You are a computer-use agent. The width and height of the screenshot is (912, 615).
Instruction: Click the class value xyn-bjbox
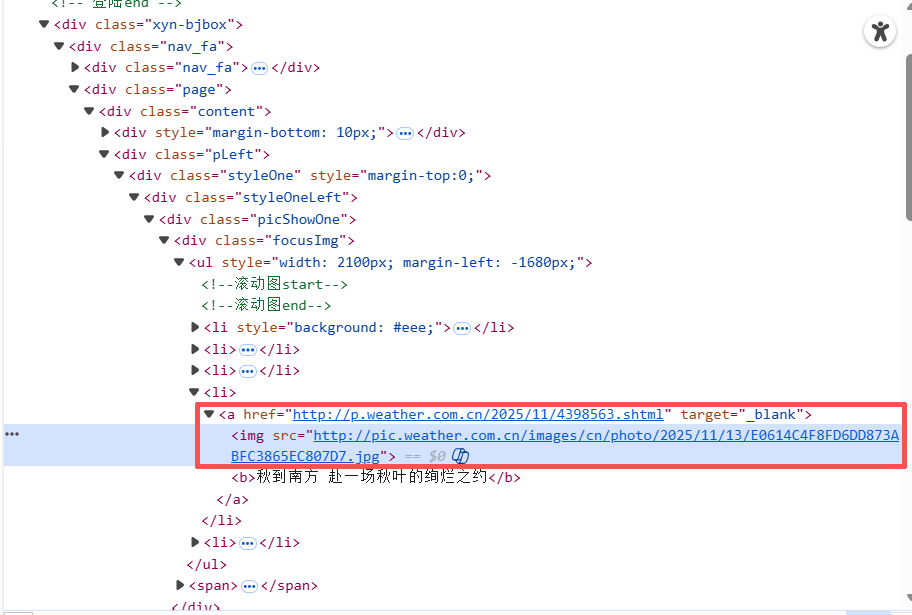(190, 24)
